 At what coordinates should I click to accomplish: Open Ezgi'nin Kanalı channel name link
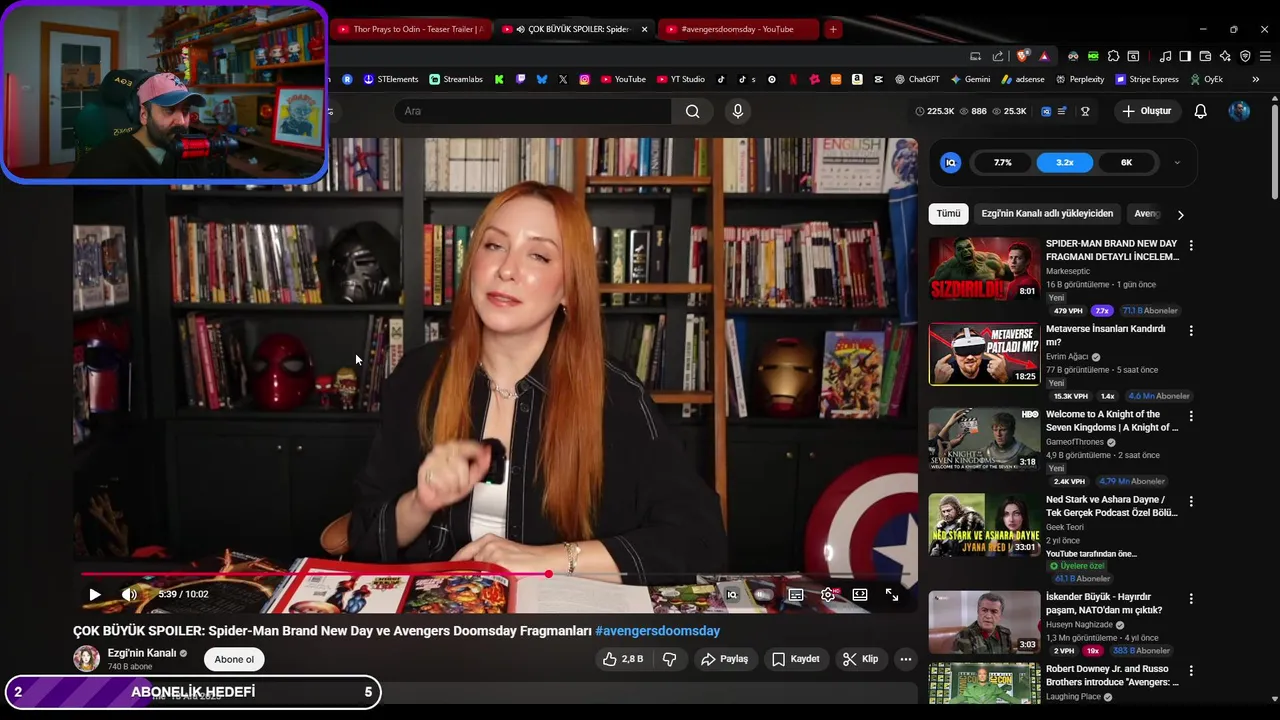pyautogui.click(x=141, y=653)
